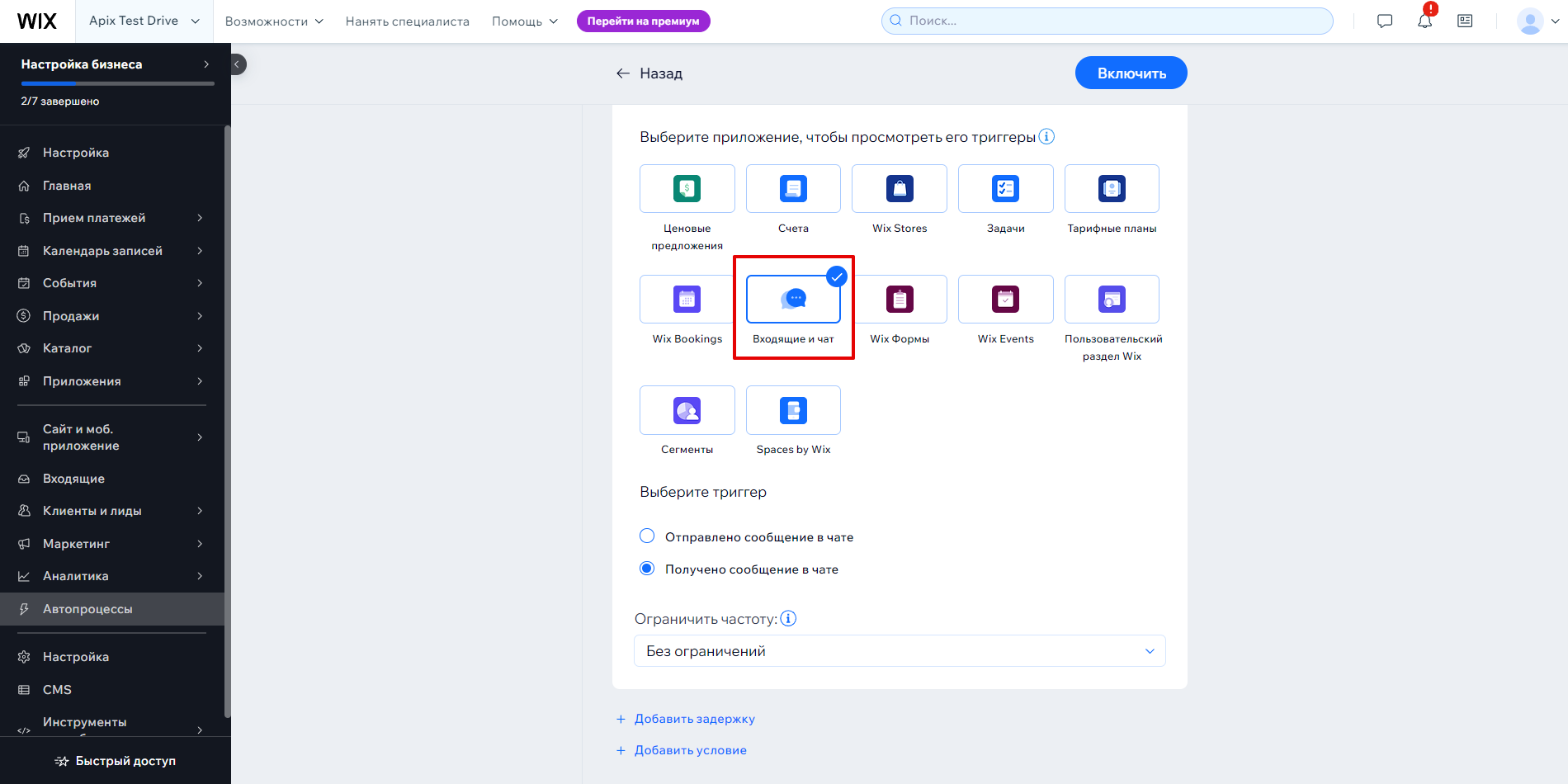
Task: Select the Входящие и чат tile
Action: point(793,300)
